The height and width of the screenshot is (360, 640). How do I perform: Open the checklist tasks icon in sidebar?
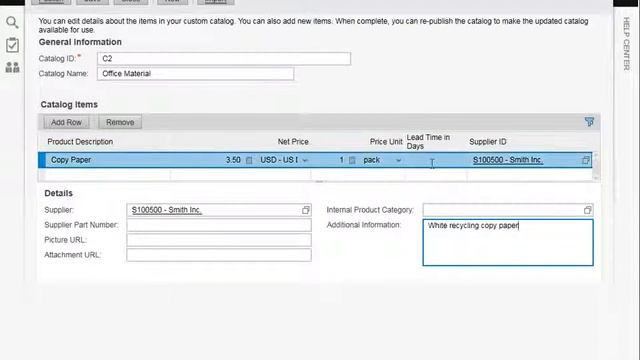12,45
